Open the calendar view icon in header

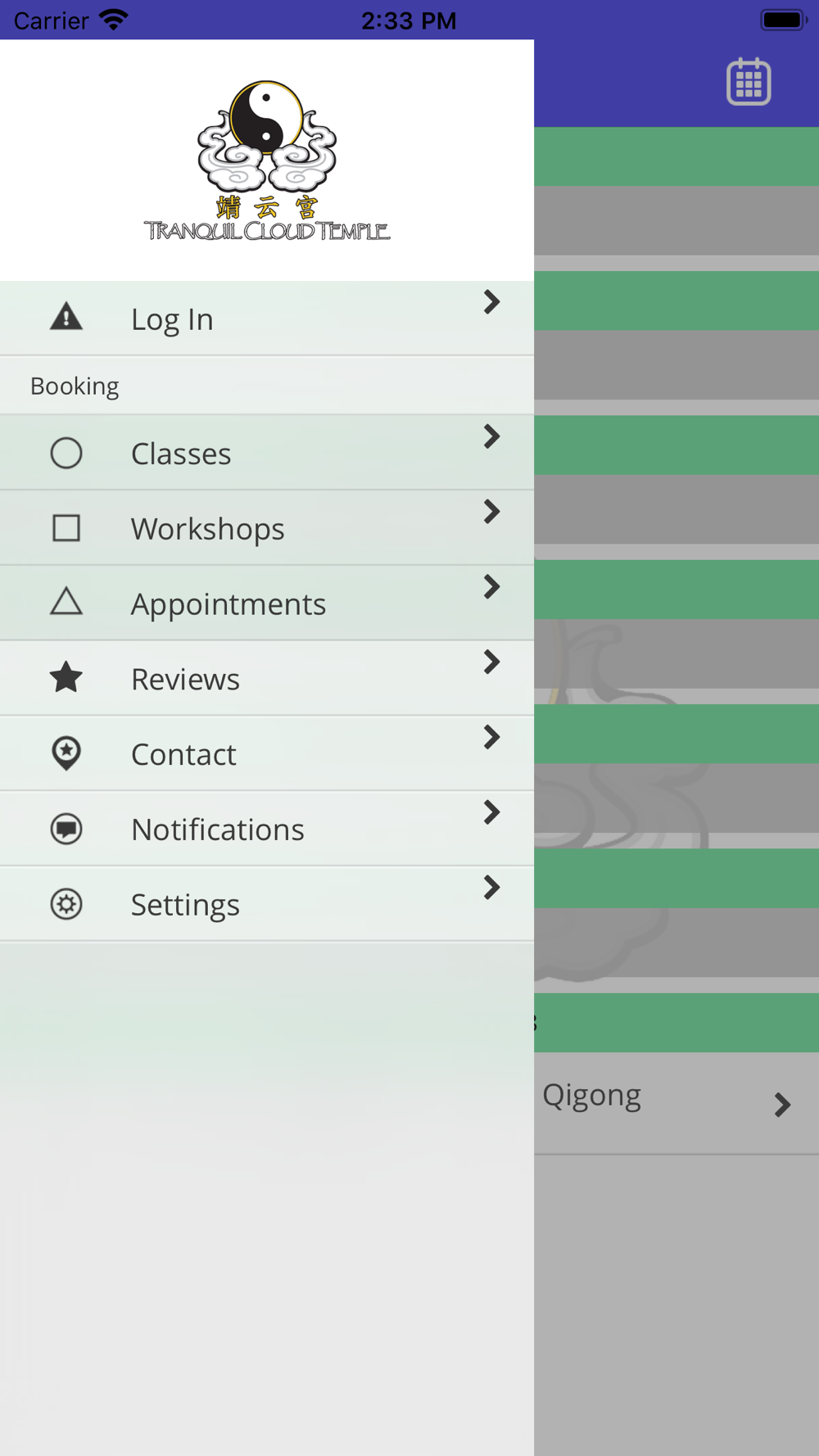pos(749,82)
